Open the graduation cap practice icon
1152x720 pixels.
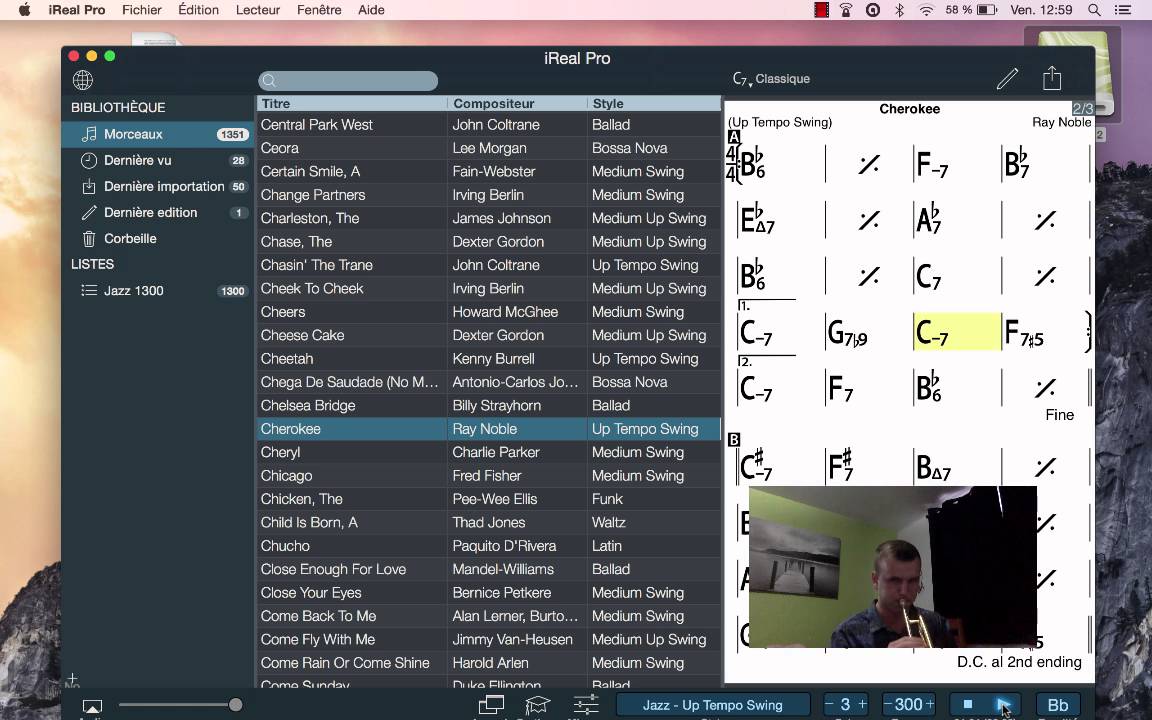[537, 705]
